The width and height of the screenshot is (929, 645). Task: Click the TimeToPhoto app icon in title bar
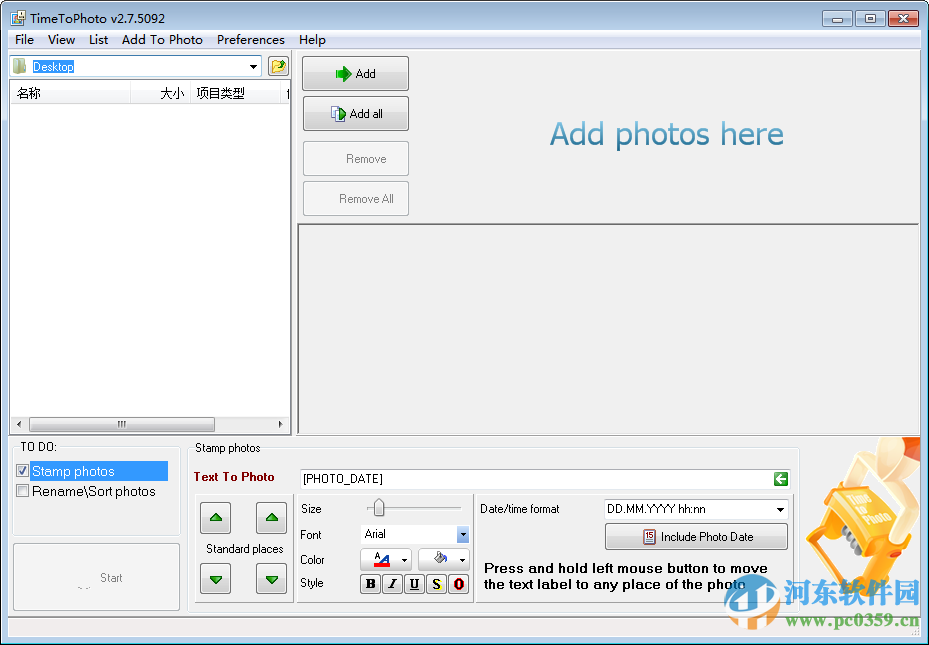coord(18,18)
